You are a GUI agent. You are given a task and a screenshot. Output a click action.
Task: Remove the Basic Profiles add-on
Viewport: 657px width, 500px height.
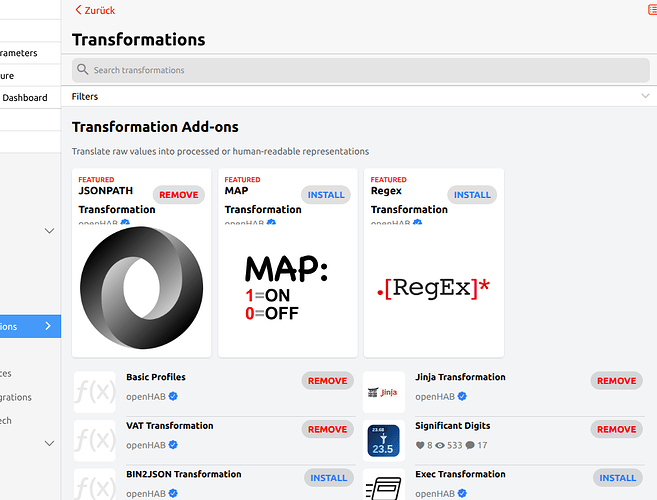327,381
